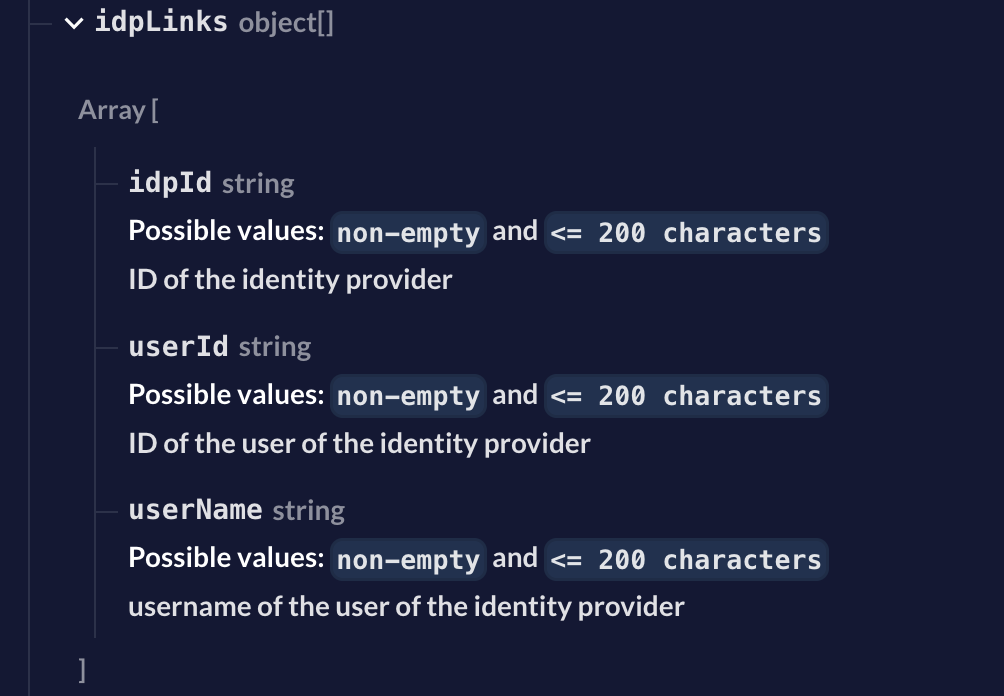
Task: Click 'ID of the identity provider' description
Action: pyautogui.click(x=290, y=280)
